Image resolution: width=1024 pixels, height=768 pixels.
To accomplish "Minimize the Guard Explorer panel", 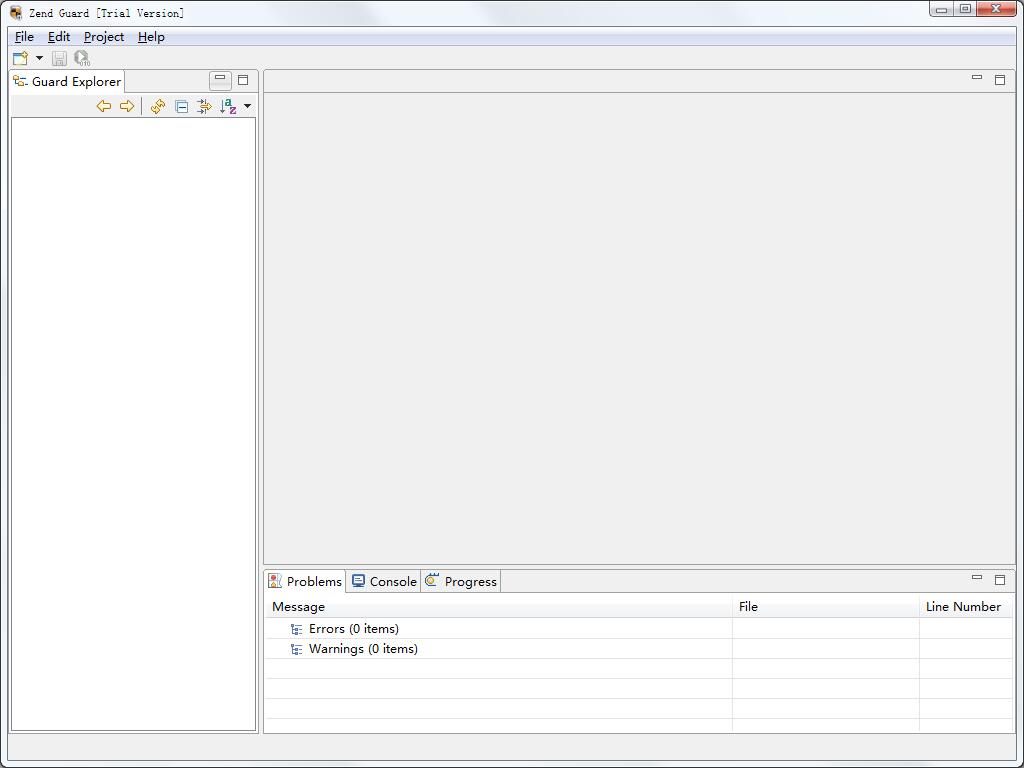I will pos(220,80).
